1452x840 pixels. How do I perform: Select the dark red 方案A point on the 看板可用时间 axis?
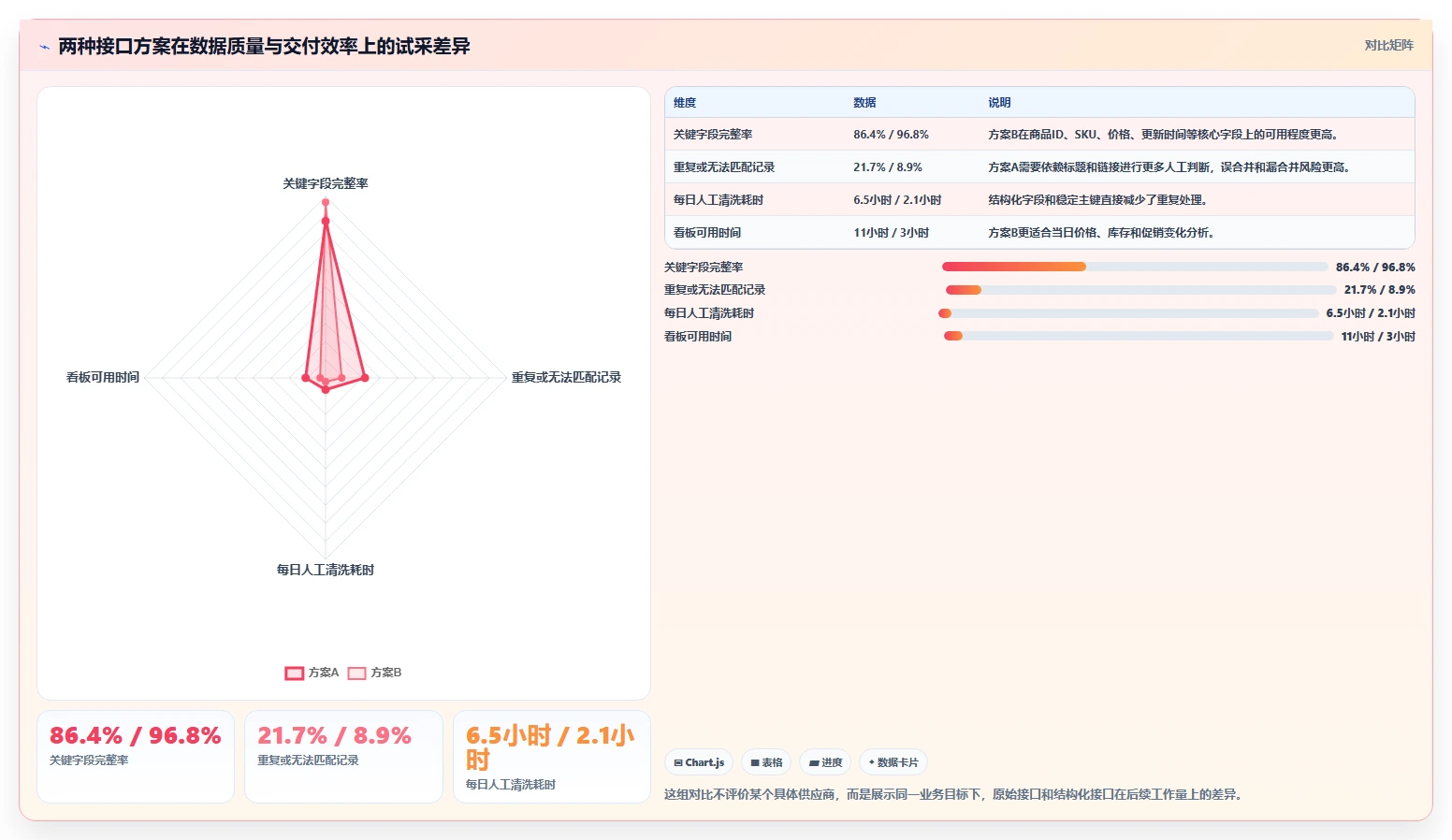305,378
